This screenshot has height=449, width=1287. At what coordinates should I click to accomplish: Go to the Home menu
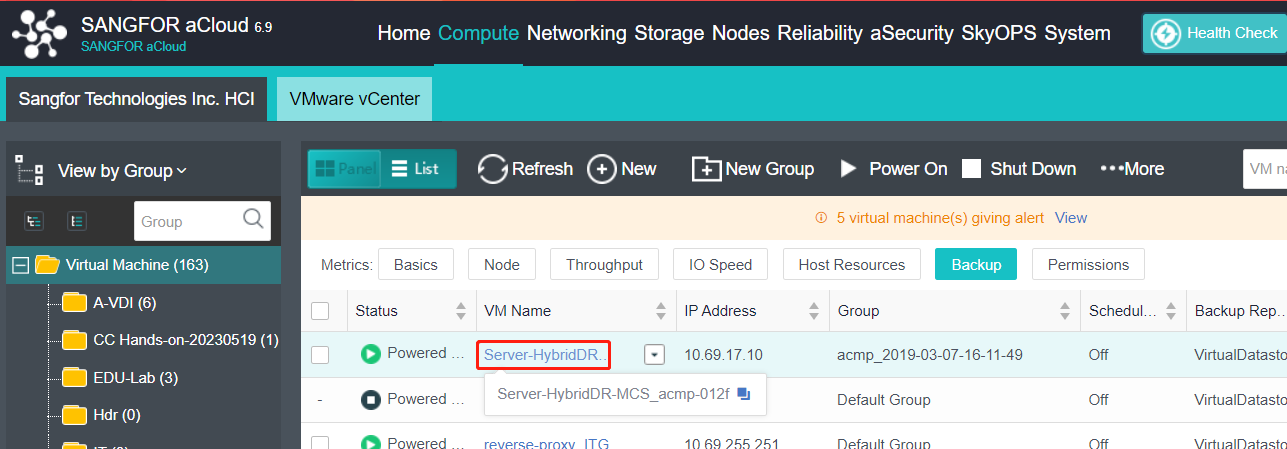[x=404, y=33]
